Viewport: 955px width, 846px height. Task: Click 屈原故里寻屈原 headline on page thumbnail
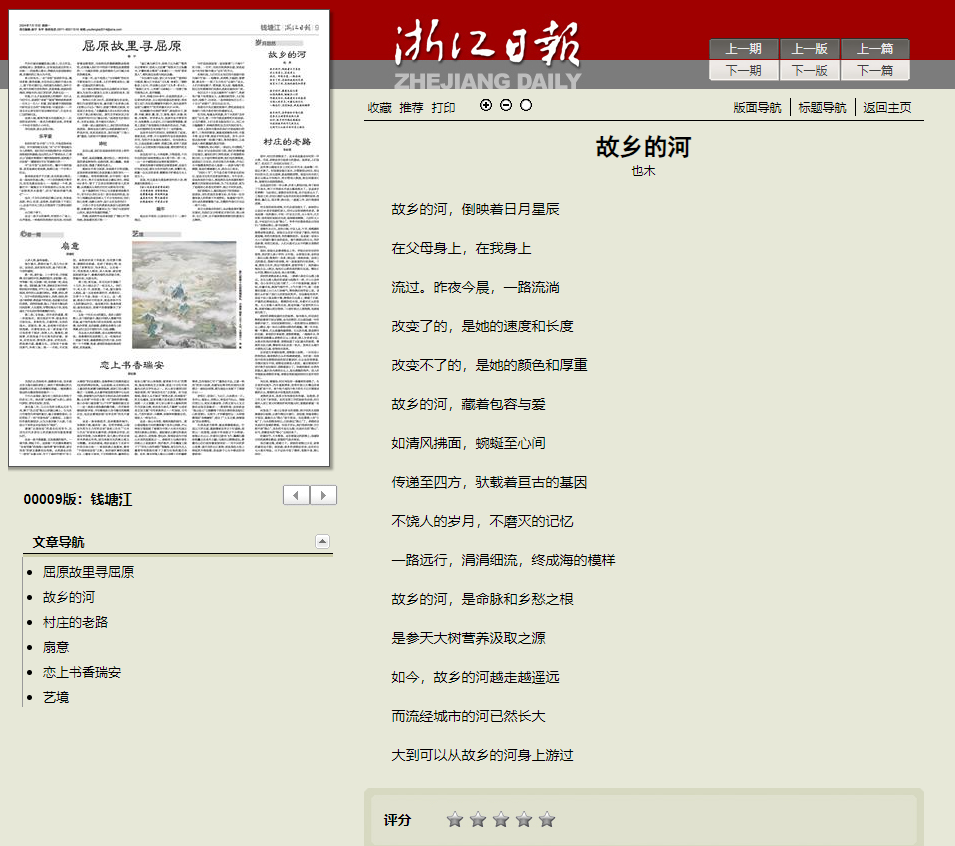[132, 46]
